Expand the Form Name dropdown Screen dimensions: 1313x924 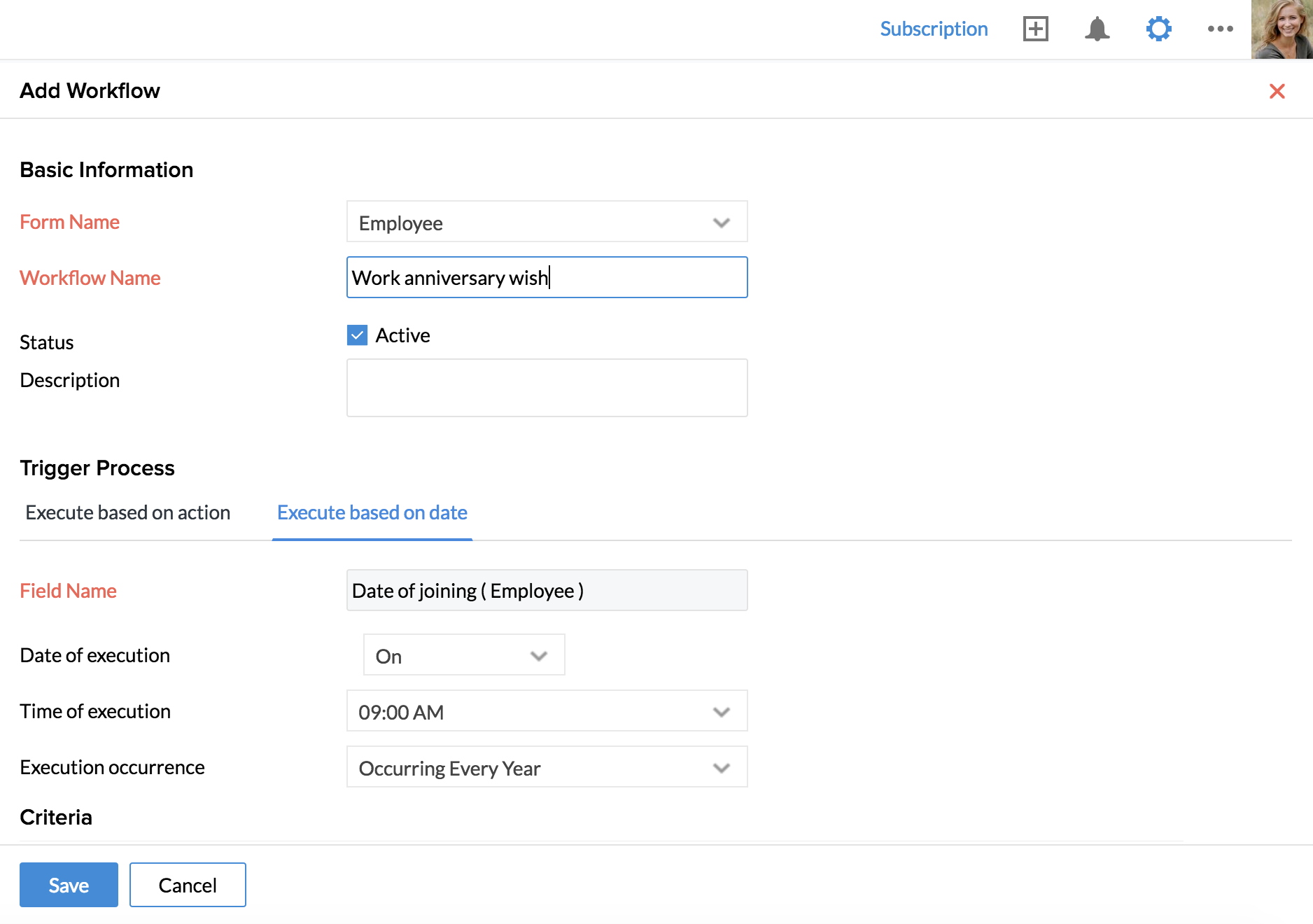546,222
